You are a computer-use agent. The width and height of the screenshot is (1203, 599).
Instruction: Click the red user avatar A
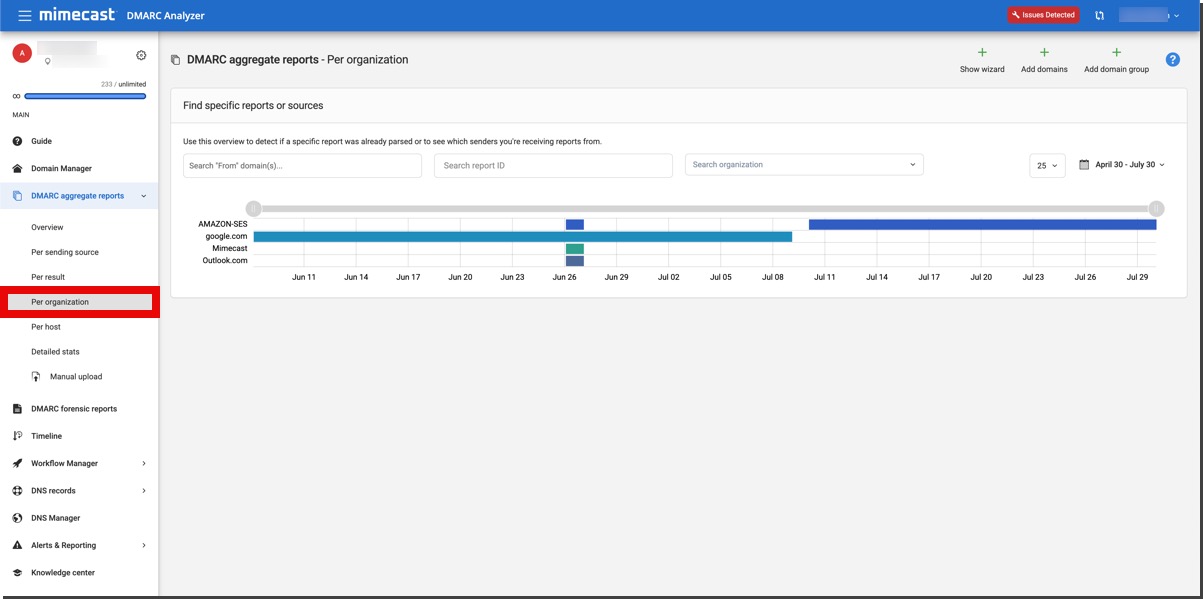[x=22, y=53]
